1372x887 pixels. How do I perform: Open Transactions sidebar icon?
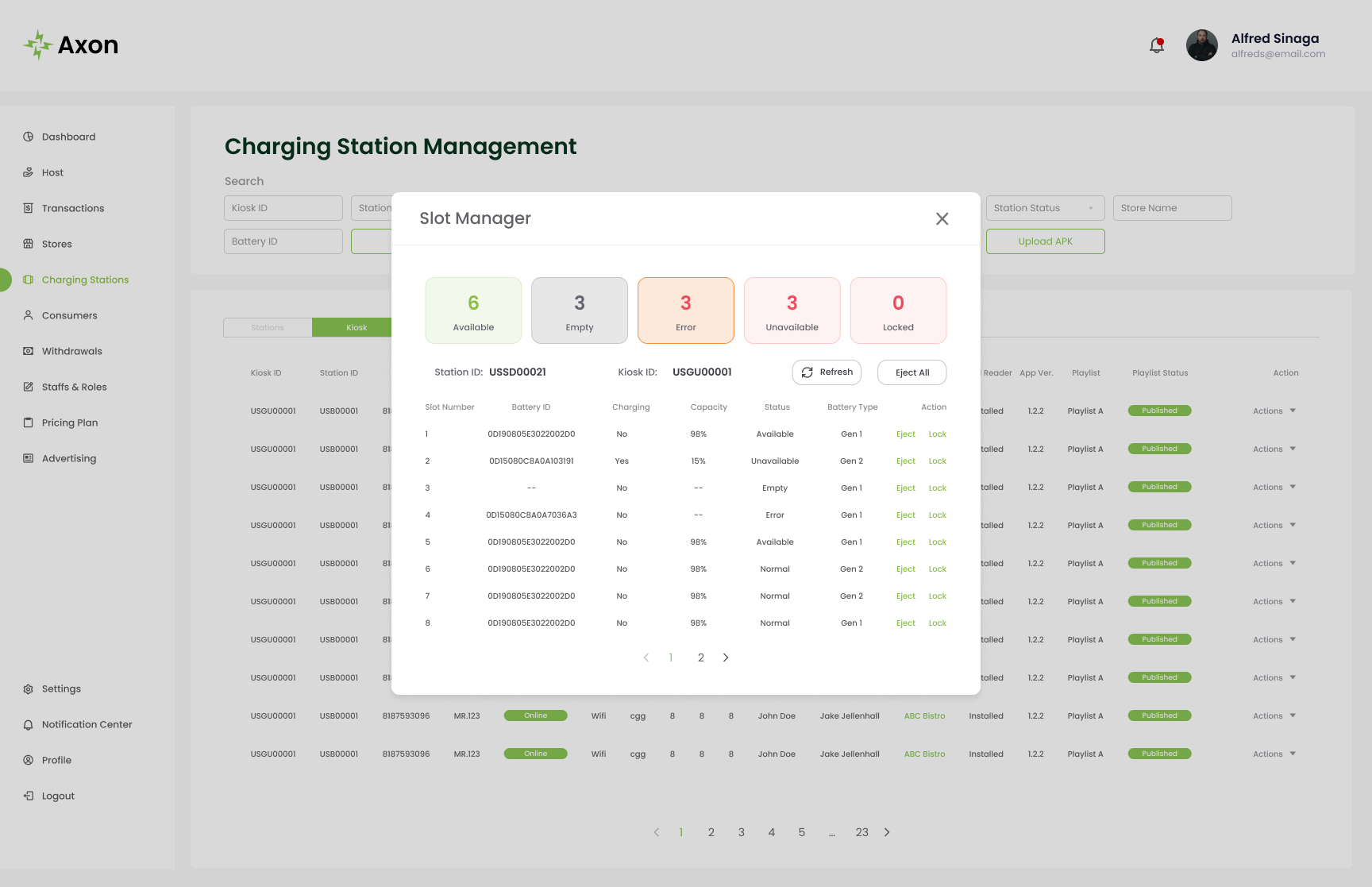click(x=28, y=208)
